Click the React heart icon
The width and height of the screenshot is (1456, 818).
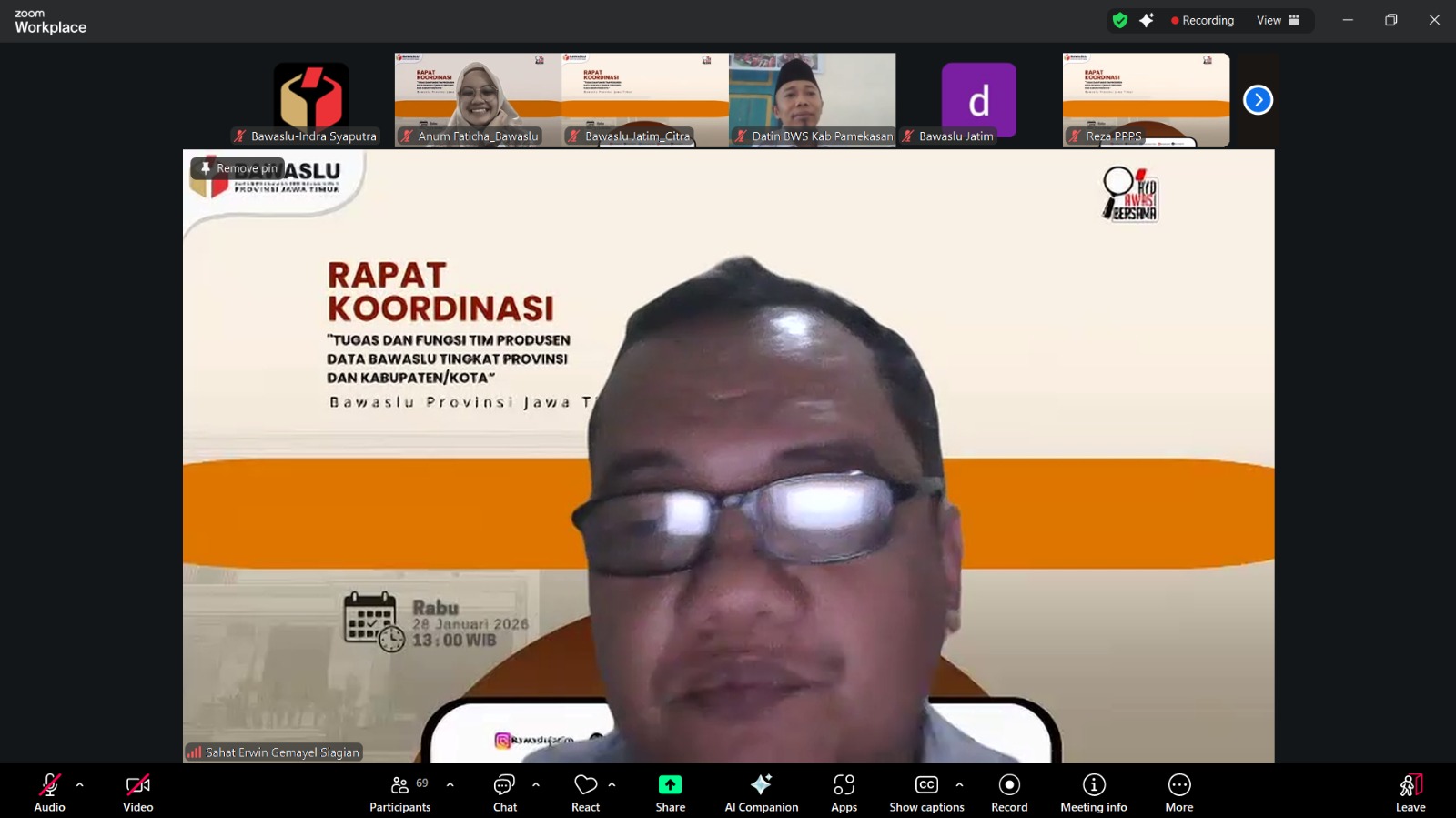click(x=585, y=792)
